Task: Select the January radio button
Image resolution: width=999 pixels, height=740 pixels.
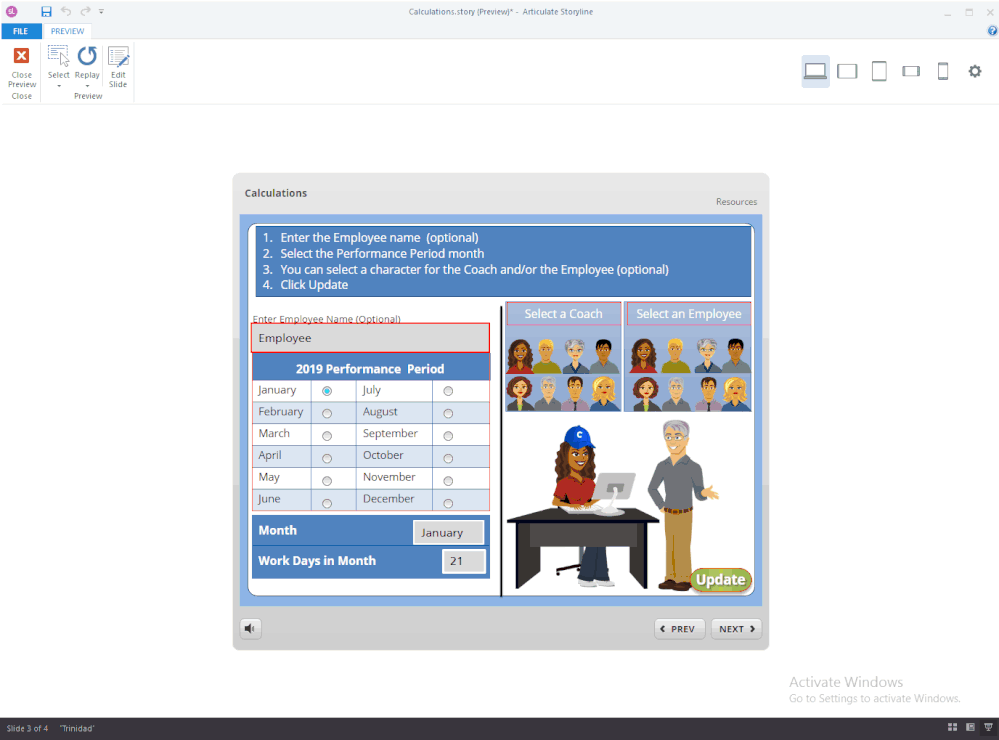Action: point(327,391)
